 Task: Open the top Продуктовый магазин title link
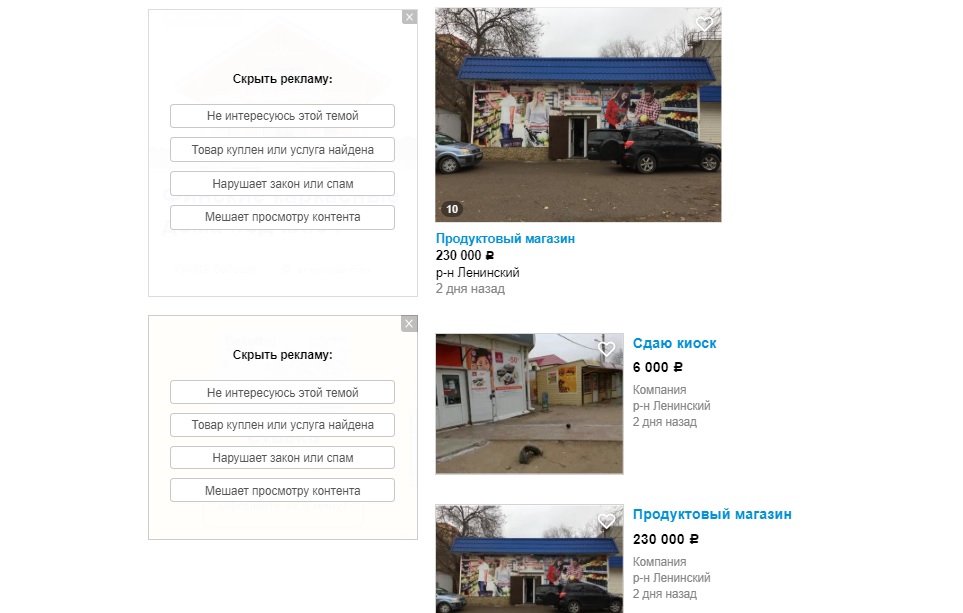(x=505, y=238)
